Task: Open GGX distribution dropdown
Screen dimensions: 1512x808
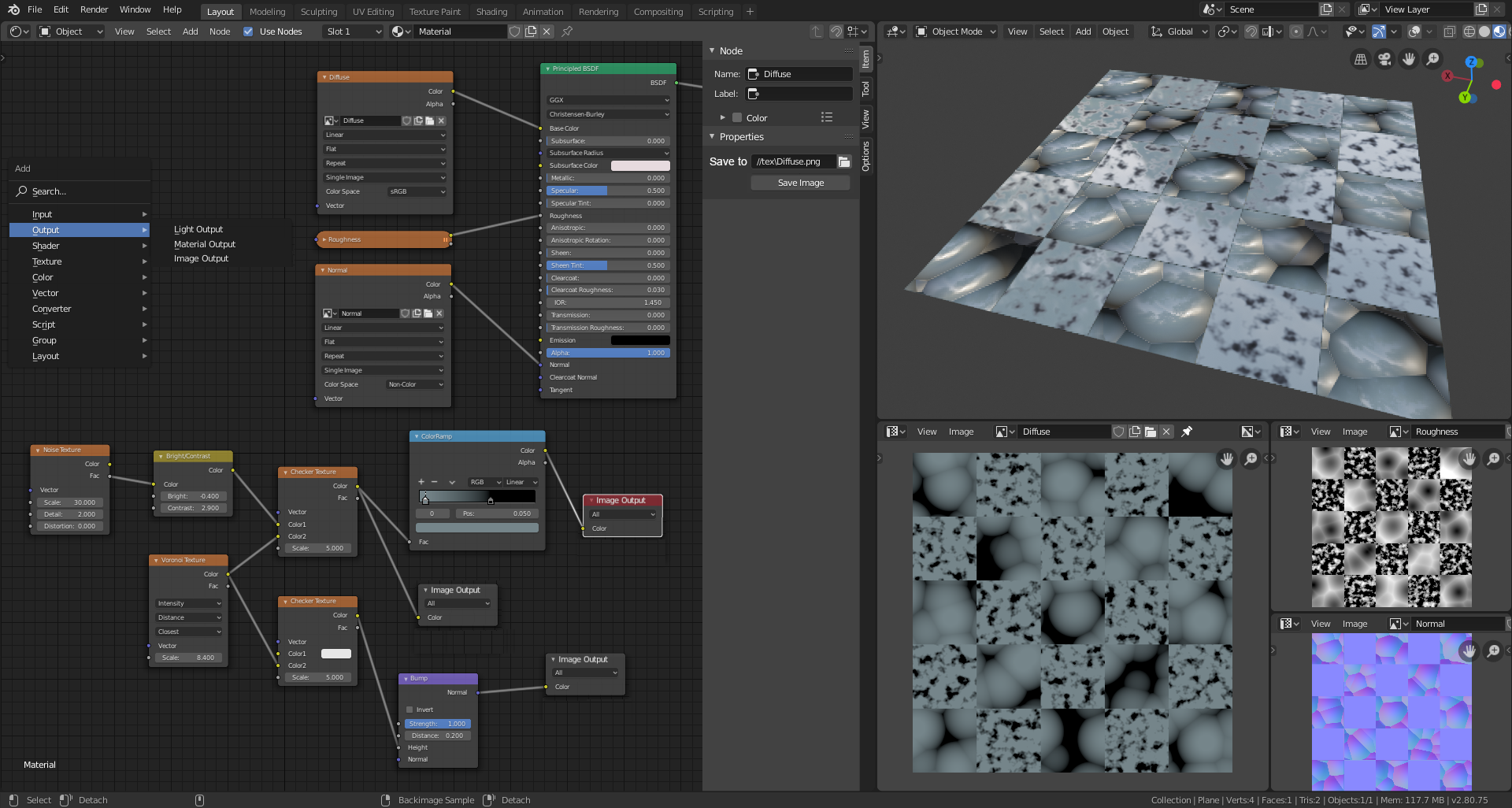Action: 608,100
